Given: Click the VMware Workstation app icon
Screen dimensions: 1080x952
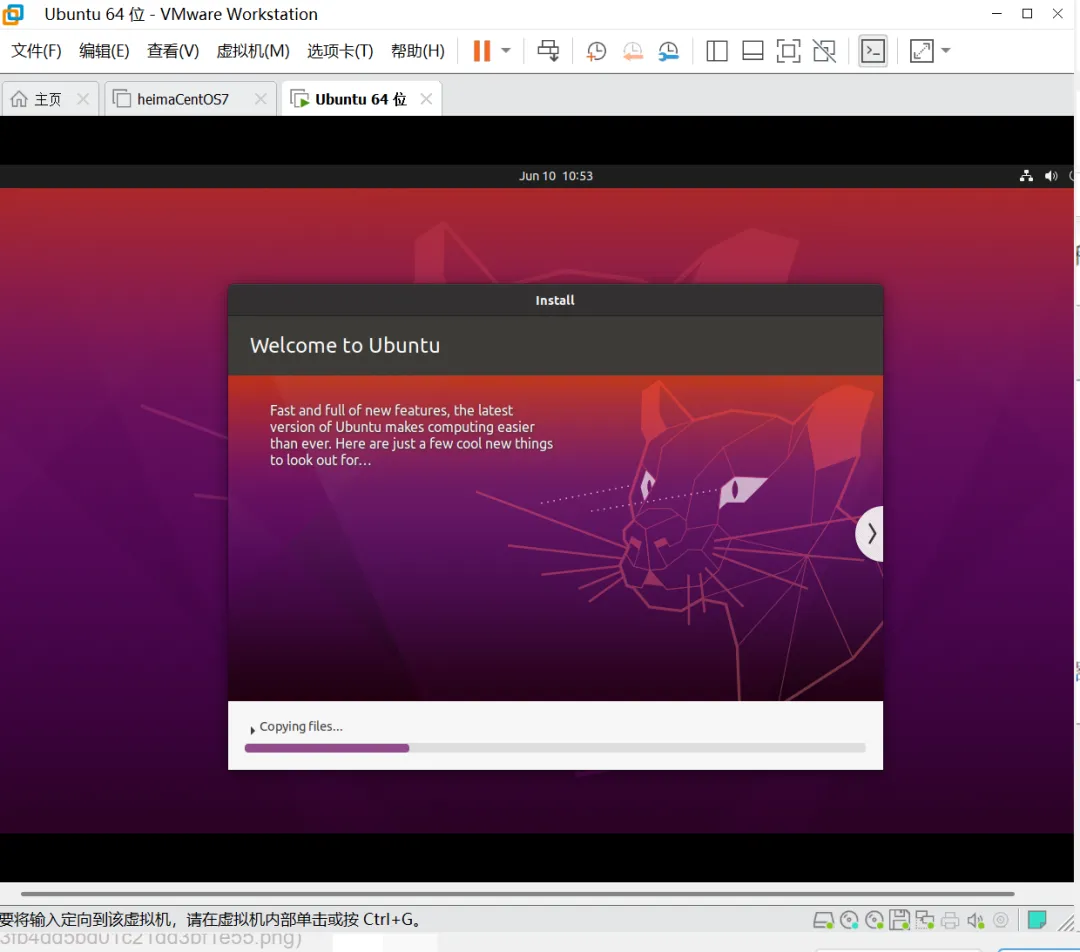Looking at the screenshot, I should click(13, 14).
